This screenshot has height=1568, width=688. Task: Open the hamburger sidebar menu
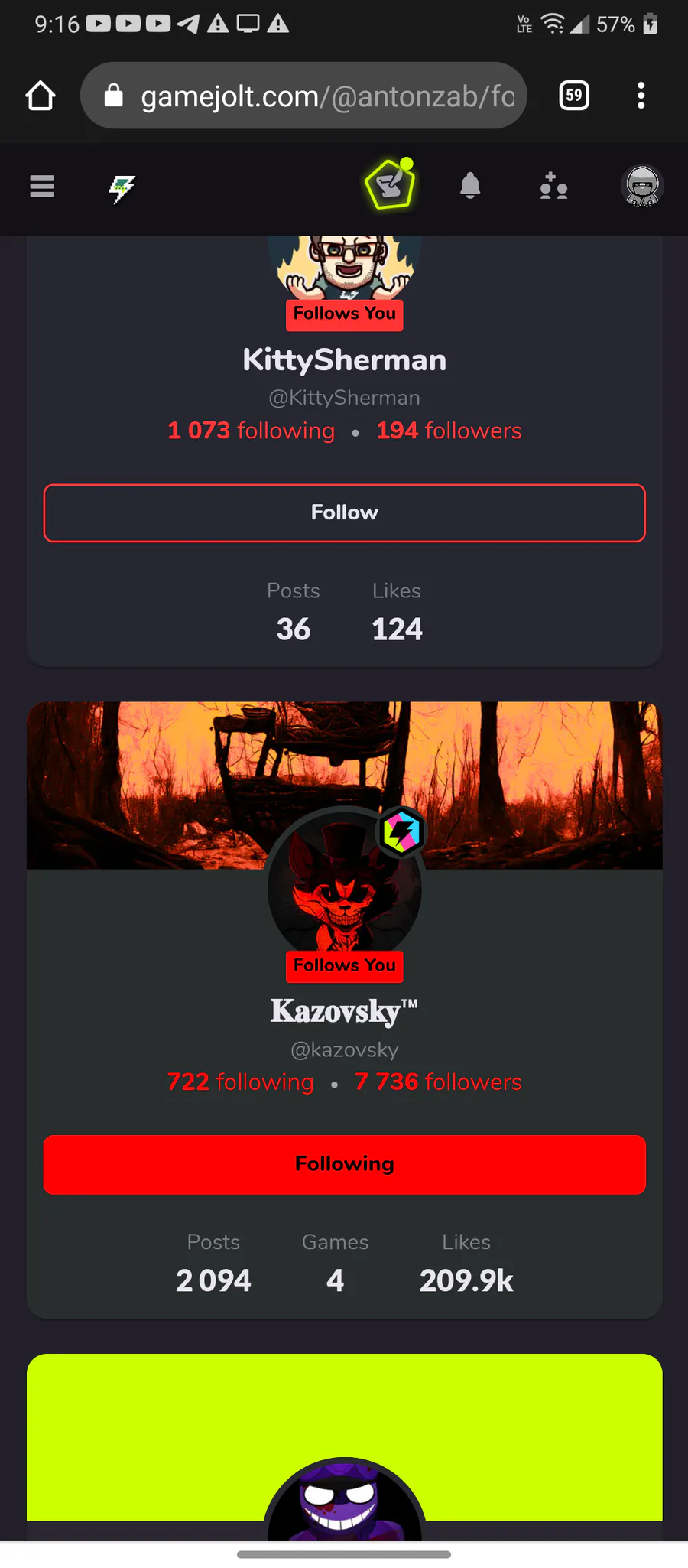pyautogui.click(x=41, y=186)
